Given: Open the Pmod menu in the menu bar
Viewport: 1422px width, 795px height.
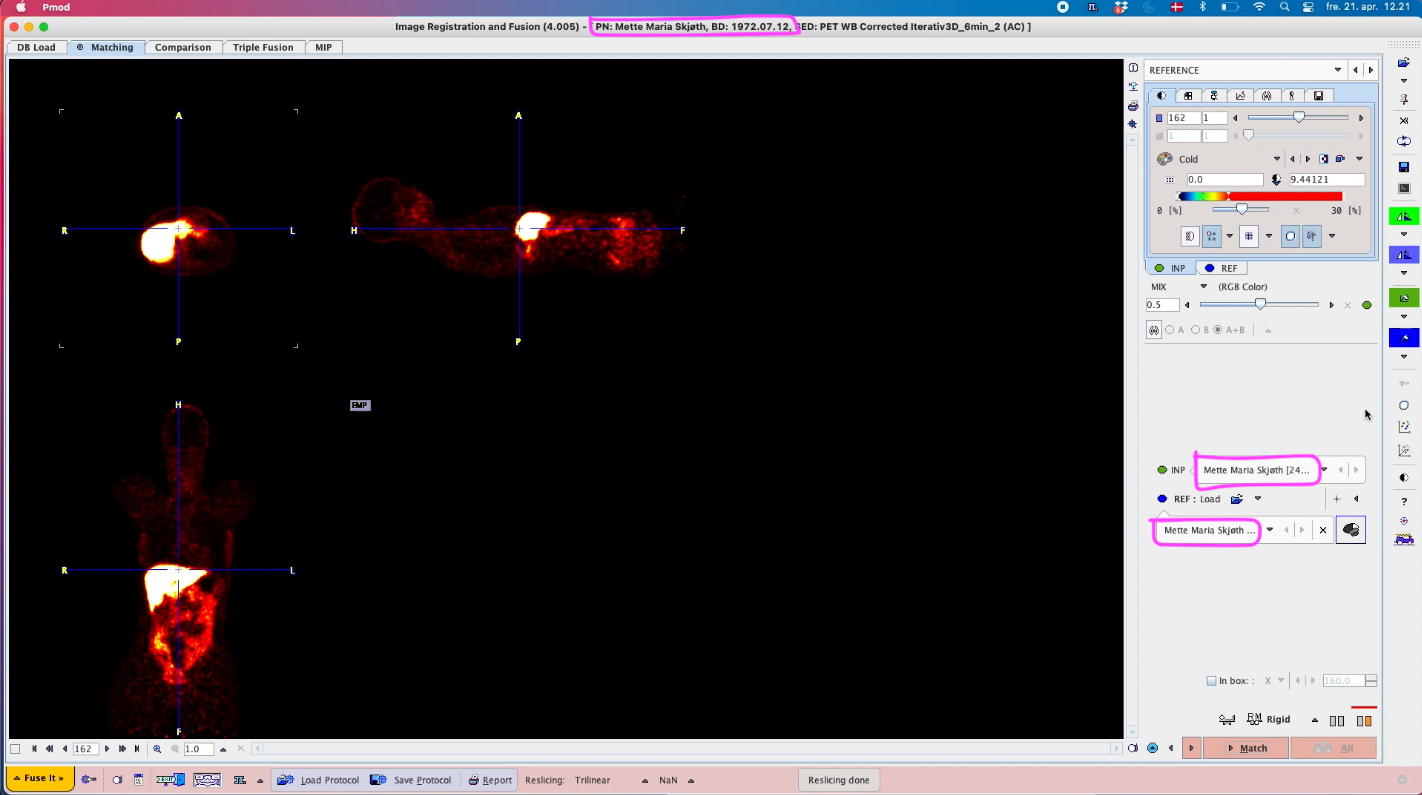Looking at the screenshot, I should point(56,7).
